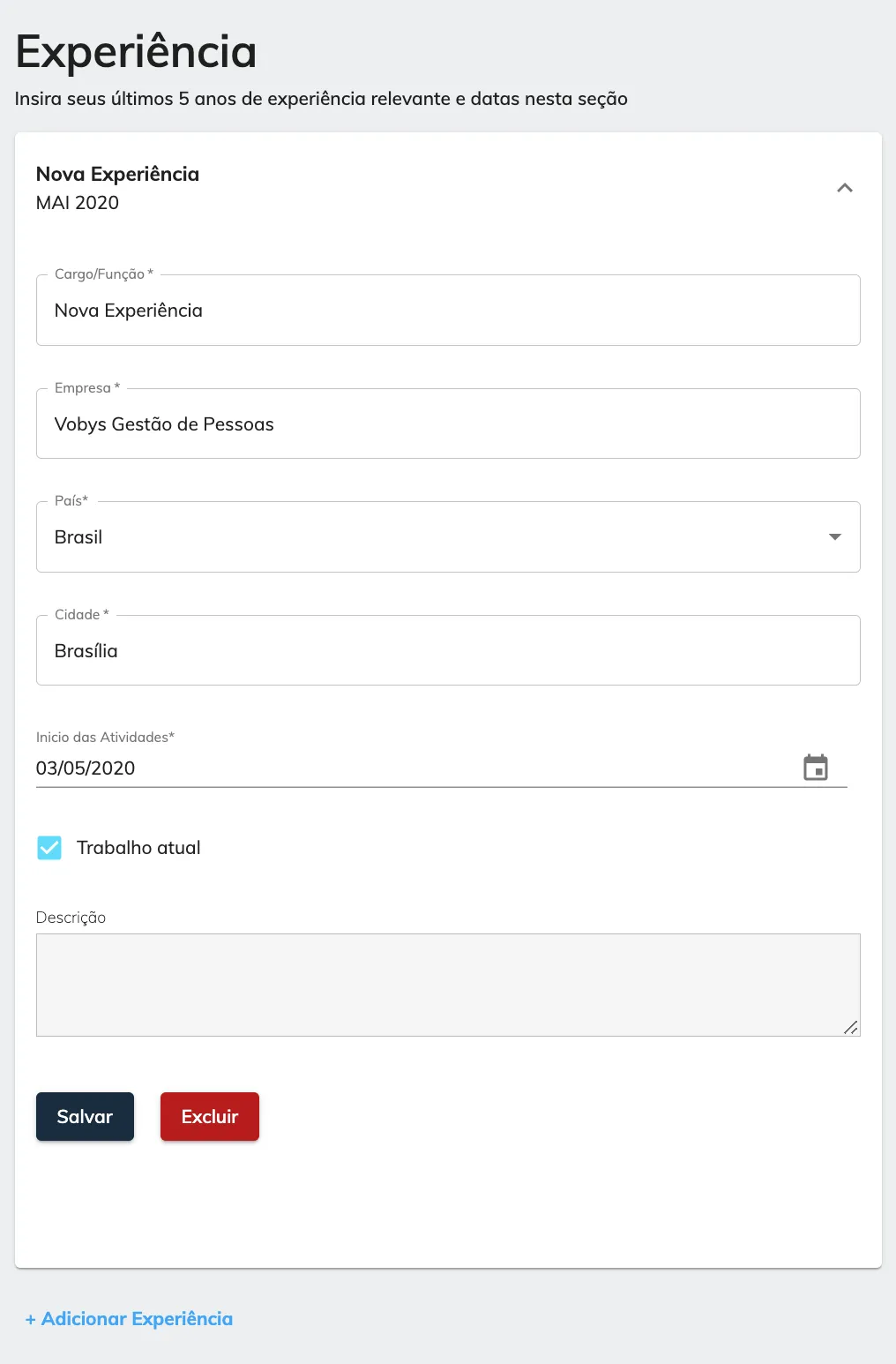Uncheck the Trabalho atual checkbox
This screenshot has width=896, height=1364.
[49, 848]
